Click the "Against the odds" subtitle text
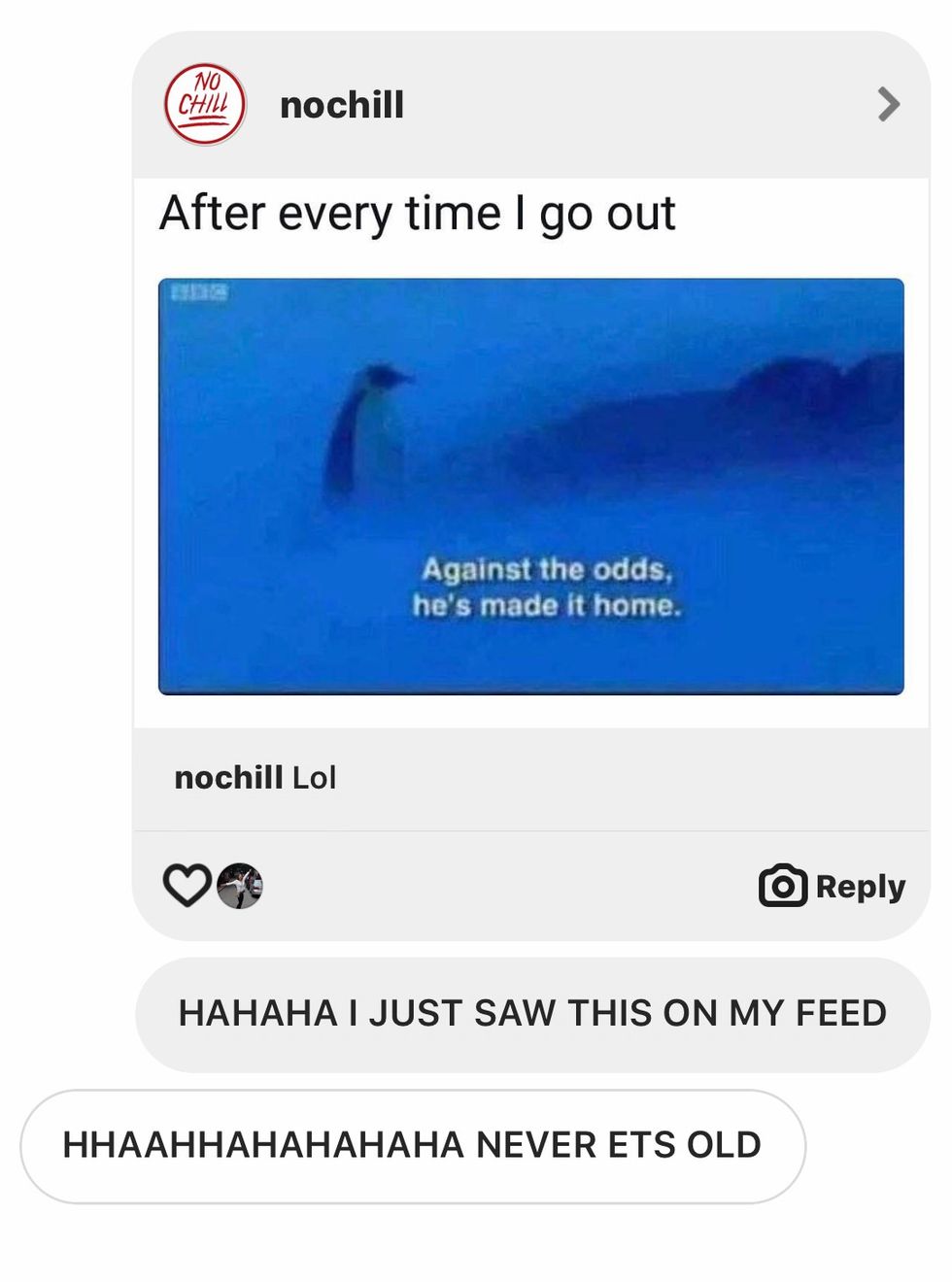Image resolution: width=952 pixels, height=1282 pixels. pos(547,569)
